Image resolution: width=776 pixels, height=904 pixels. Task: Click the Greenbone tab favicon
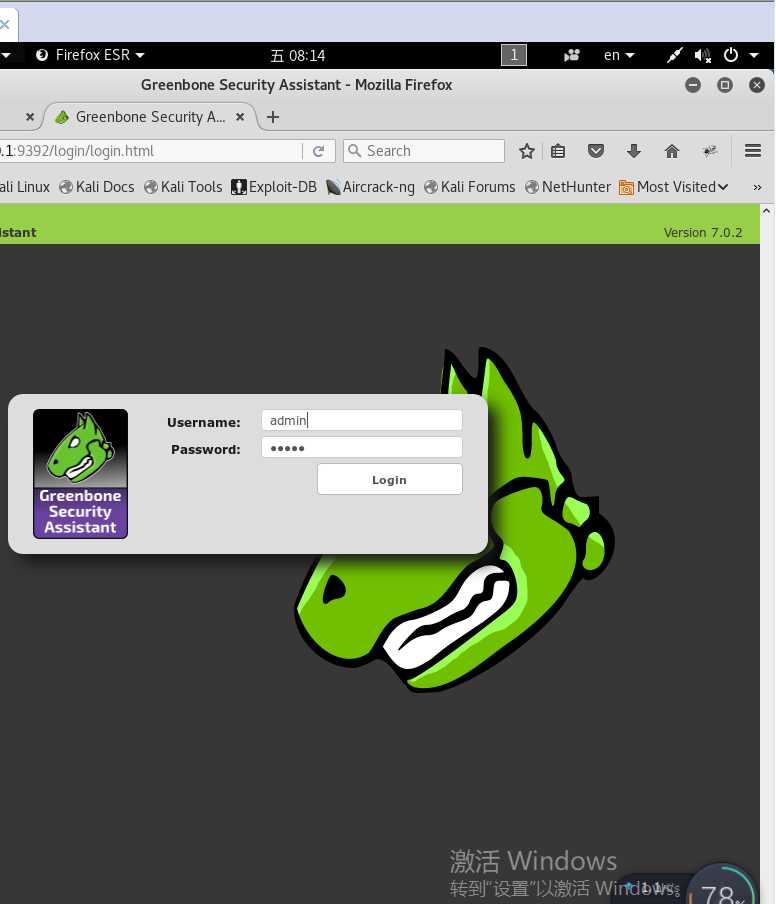pyautogui.click(x=62, y=117)
